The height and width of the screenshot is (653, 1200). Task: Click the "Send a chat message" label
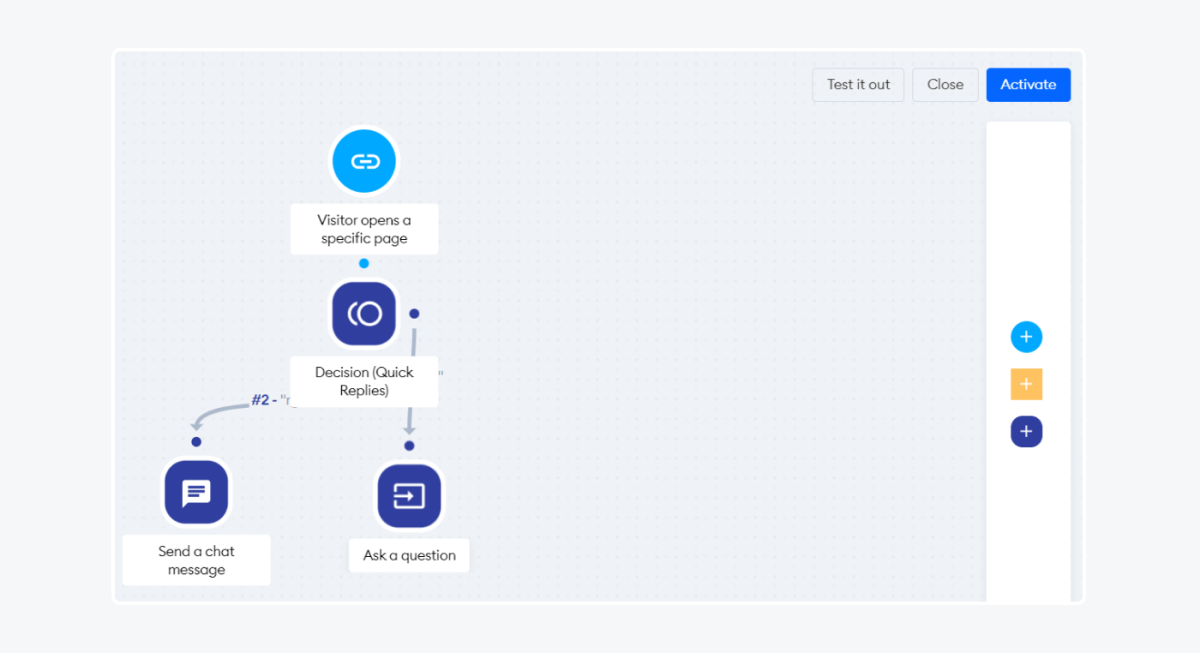pyautogui.click(x=196, y=560)
